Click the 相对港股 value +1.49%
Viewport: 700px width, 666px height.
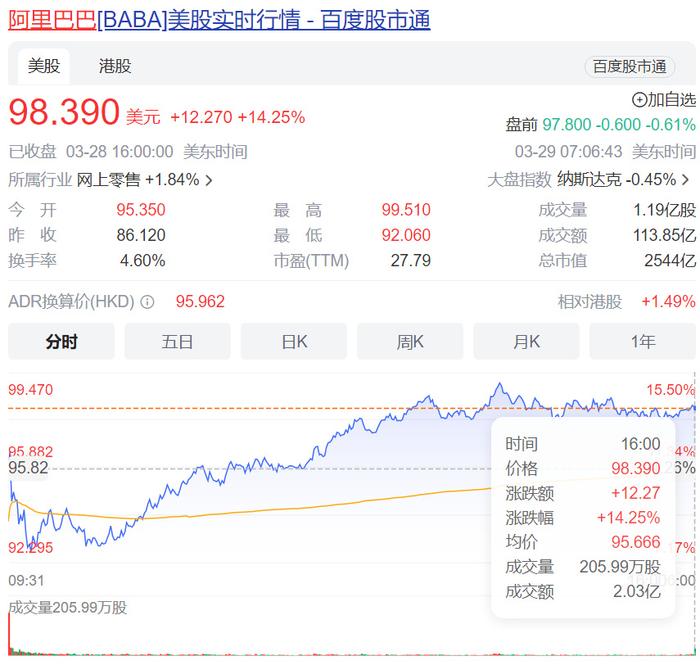[668, 302]
